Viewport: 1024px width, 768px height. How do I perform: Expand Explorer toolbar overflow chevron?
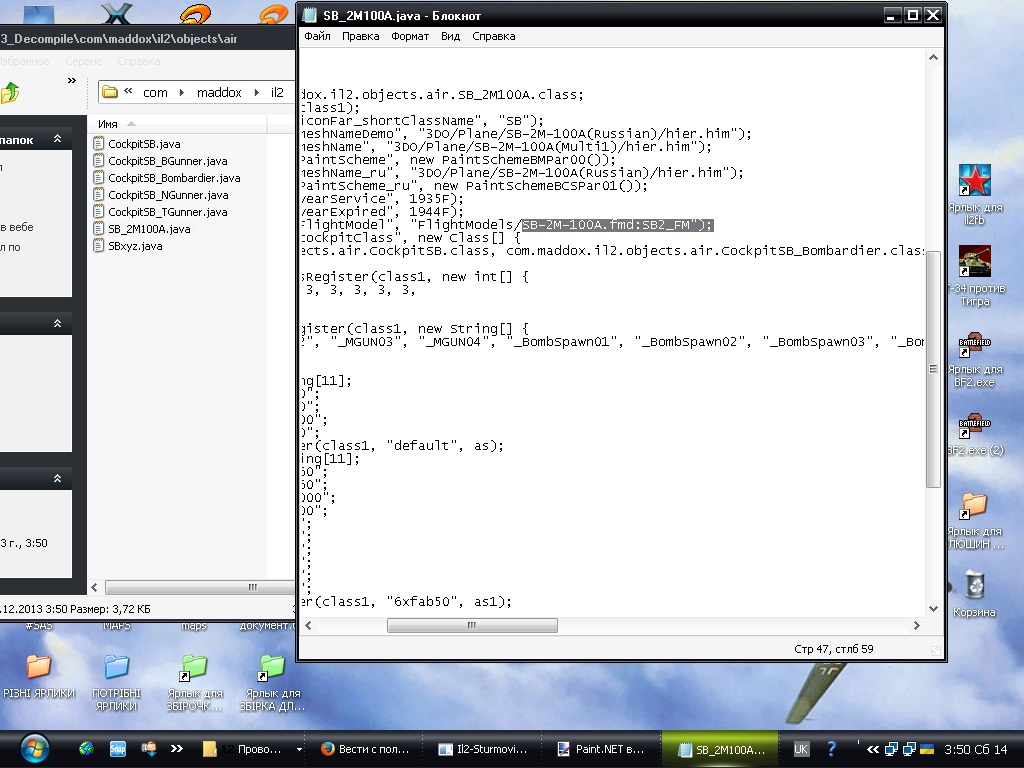(x=72, y=80)
